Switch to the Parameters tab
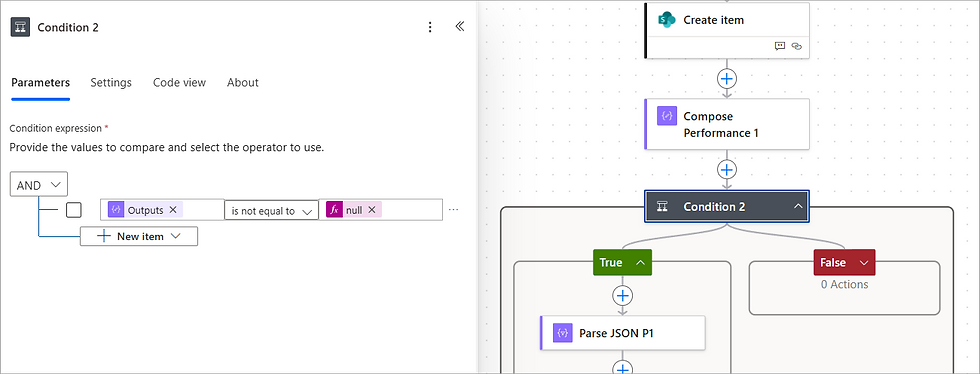 41,83
